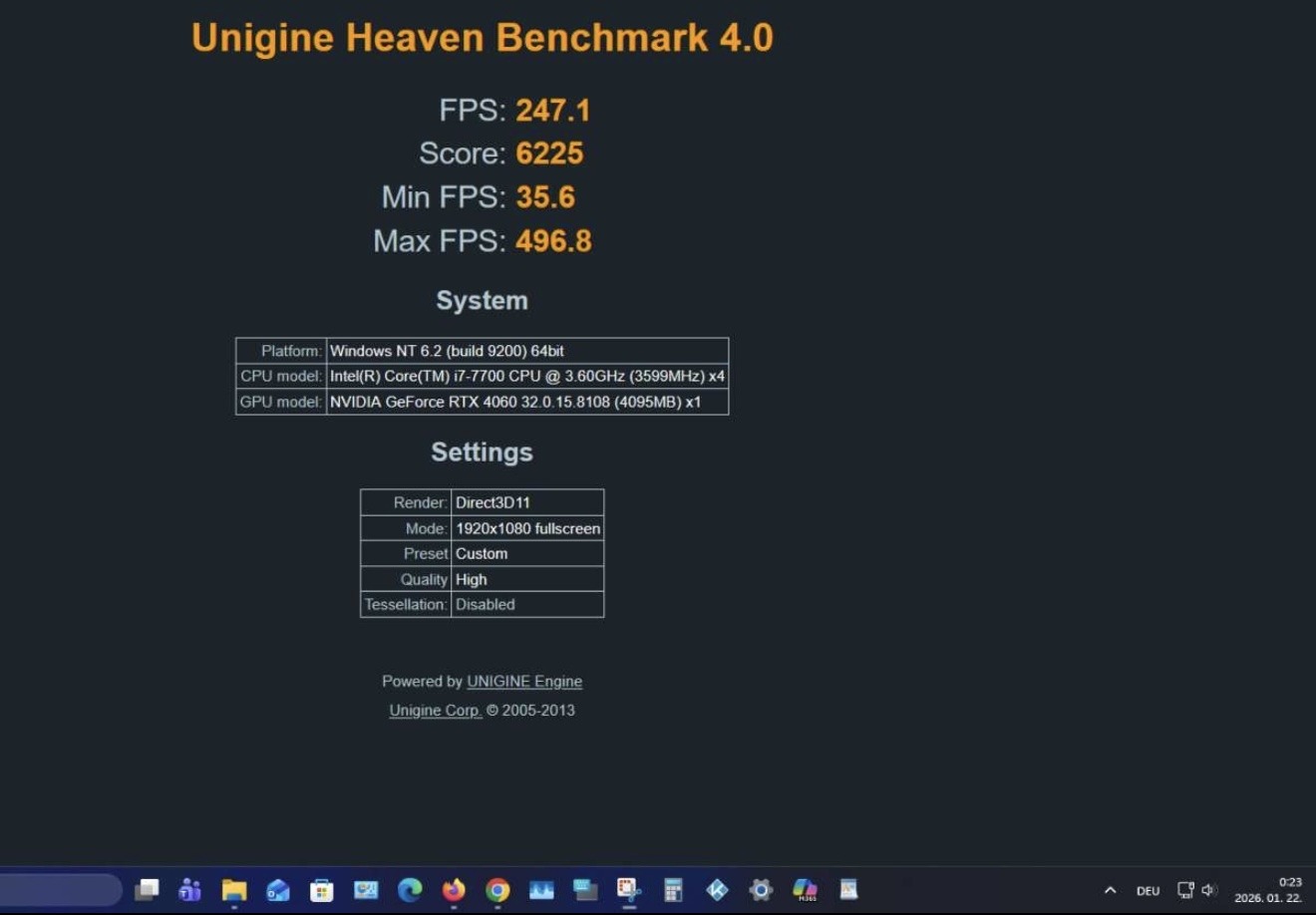Open the image viewer icon after M365
The height and width of the screenshot is (915, 1316).
tap(848, 889)
